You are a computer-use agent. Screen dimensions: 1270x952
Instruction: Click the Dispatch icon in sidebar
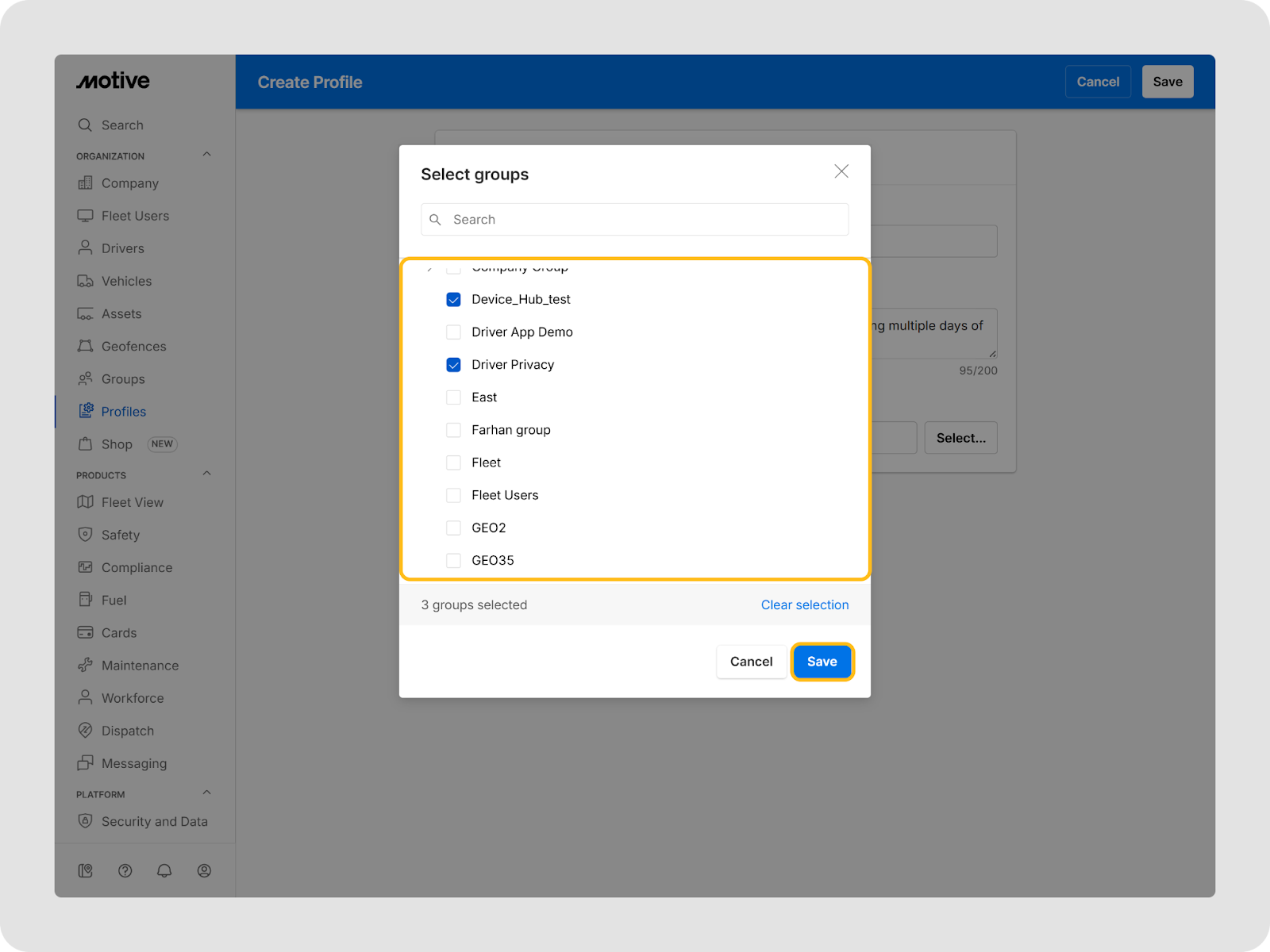[x=85, y=731]
